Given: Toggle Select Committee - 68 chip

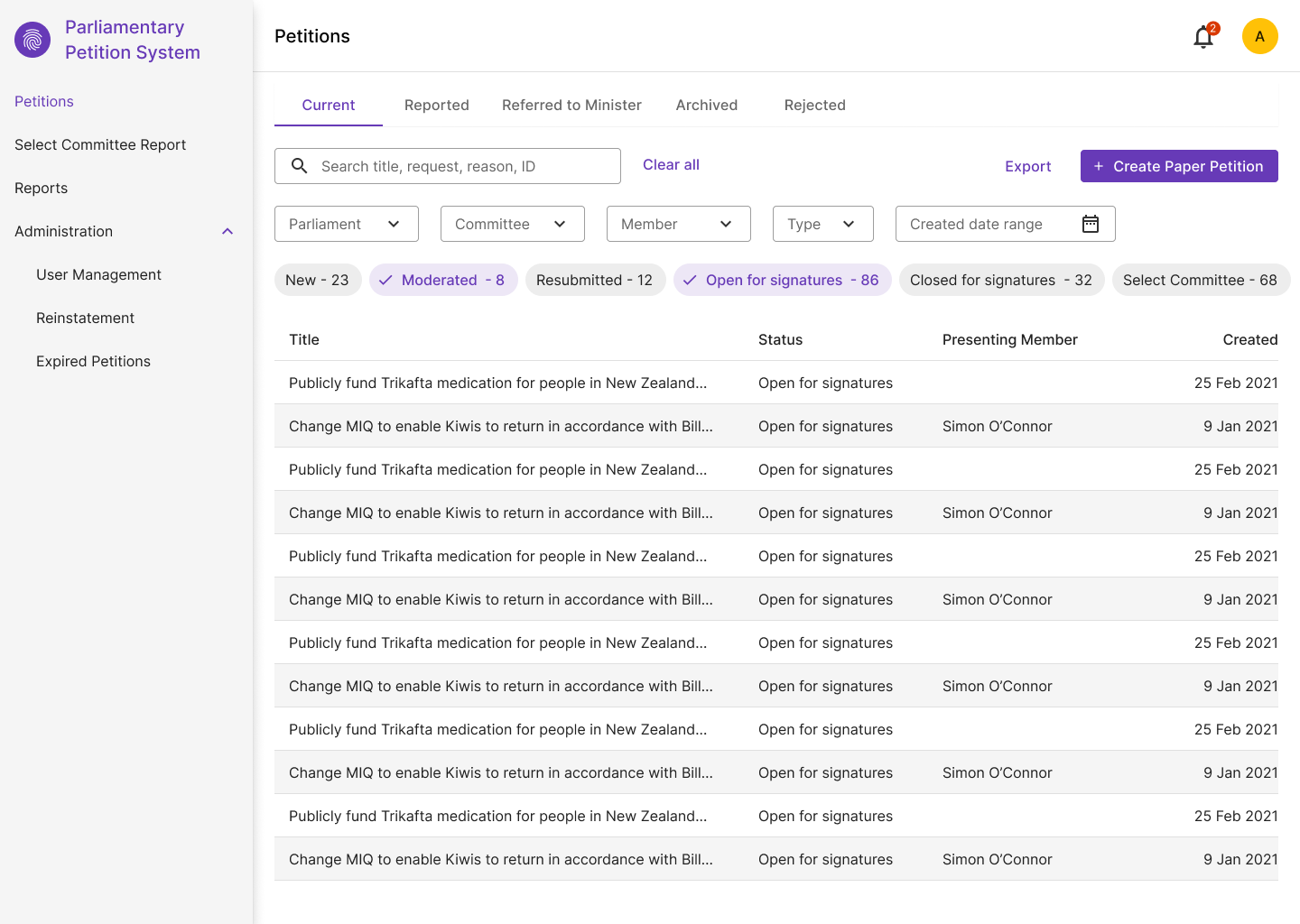Looking at the screenshot, I should click(x=1201, y=280).
